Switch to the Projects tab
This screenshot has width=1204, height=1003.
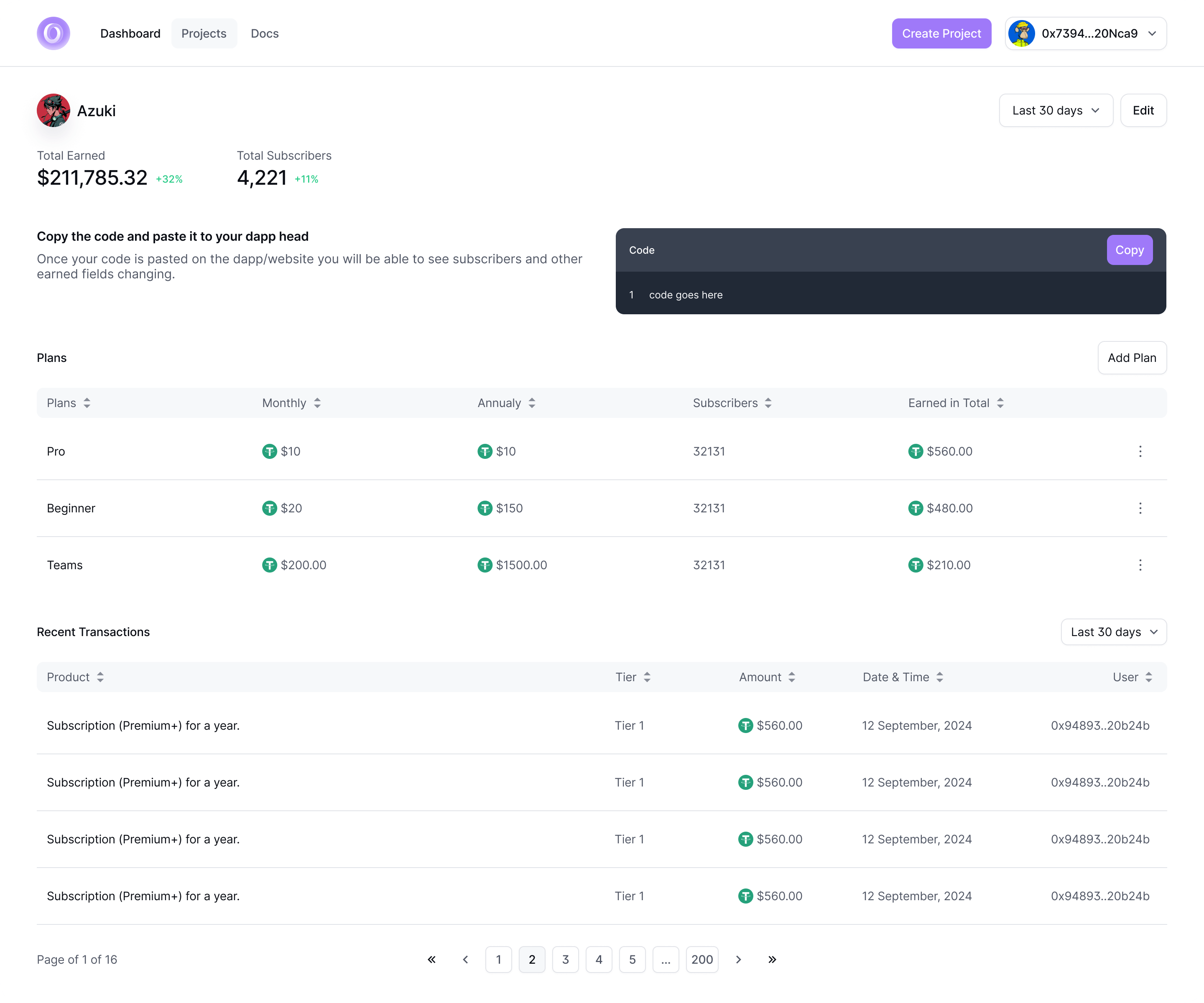click(x=204, y=33)
